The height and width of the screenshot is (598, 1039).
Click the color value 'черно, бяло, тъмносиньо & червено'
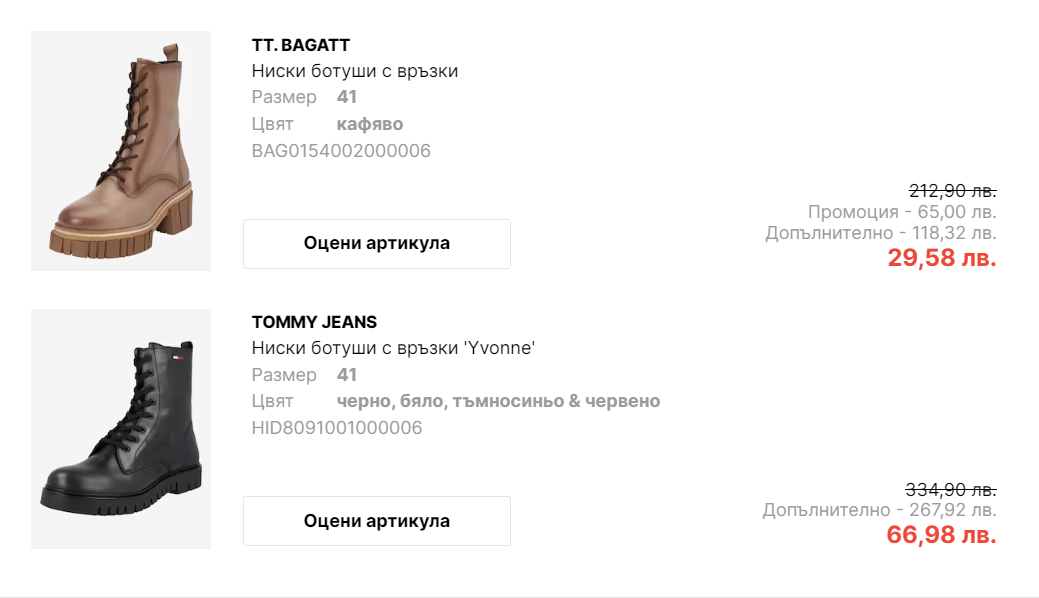tap(498, 401)
